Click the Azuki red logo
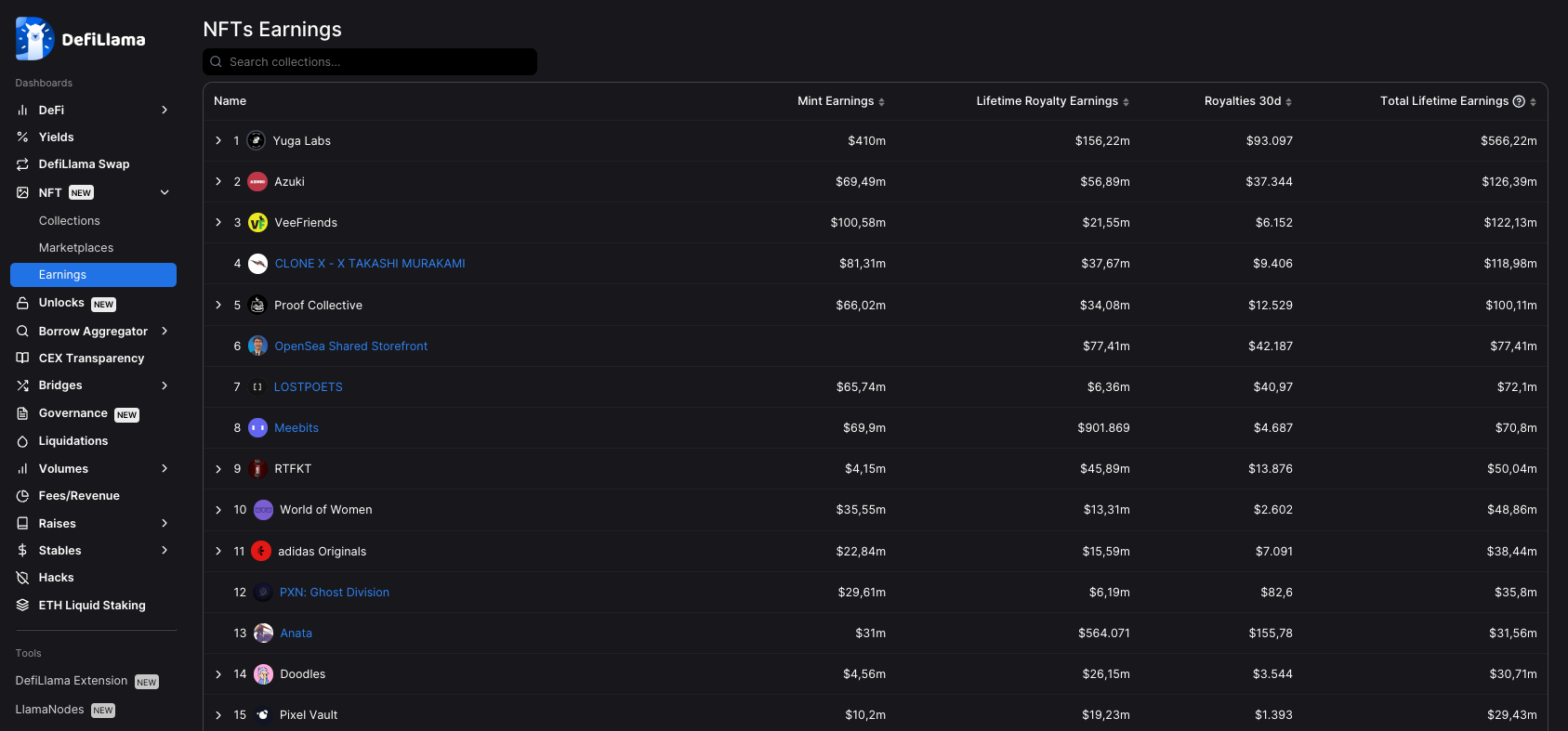 [x=257, y=182]
